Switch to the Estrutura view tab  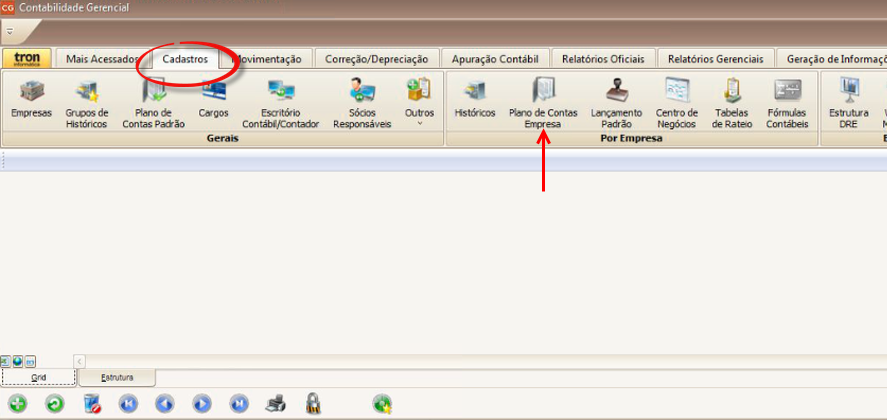click(x=117, y=378)
